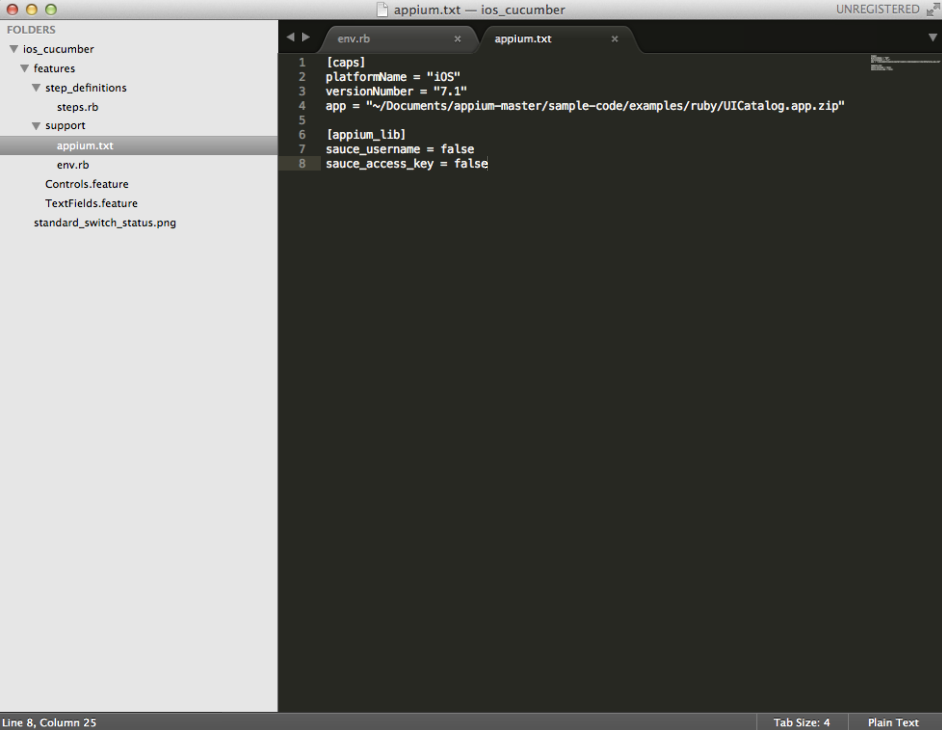Click the platformName = "iOS" line

[x=393, y=77]
